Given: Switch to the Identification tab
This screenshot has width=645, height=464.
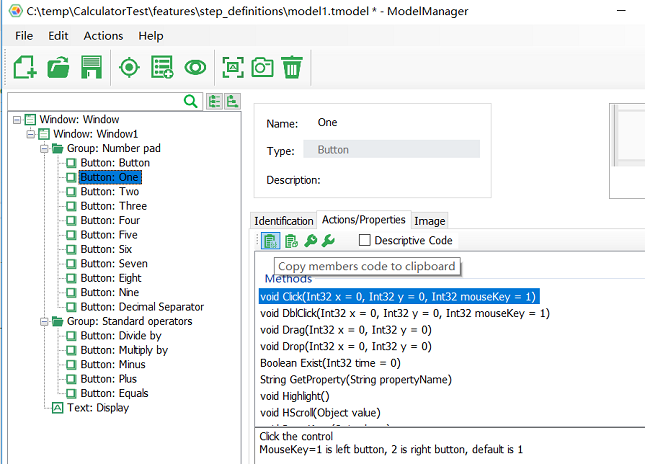Looking at the screenshot, I should [283, 221].
